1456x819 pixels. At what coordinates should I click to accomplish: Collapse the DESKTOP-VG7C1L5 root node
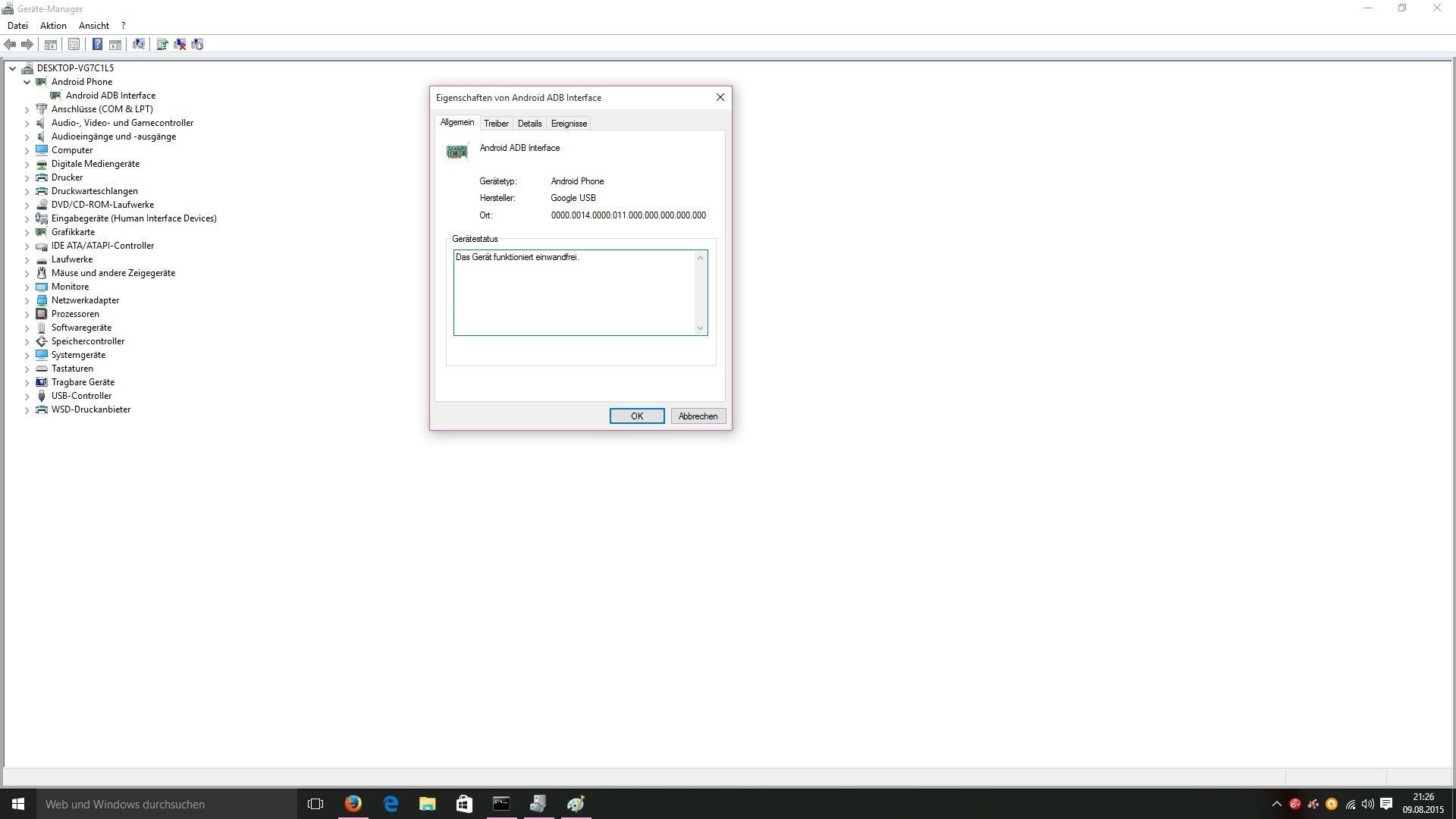(12, 68)
